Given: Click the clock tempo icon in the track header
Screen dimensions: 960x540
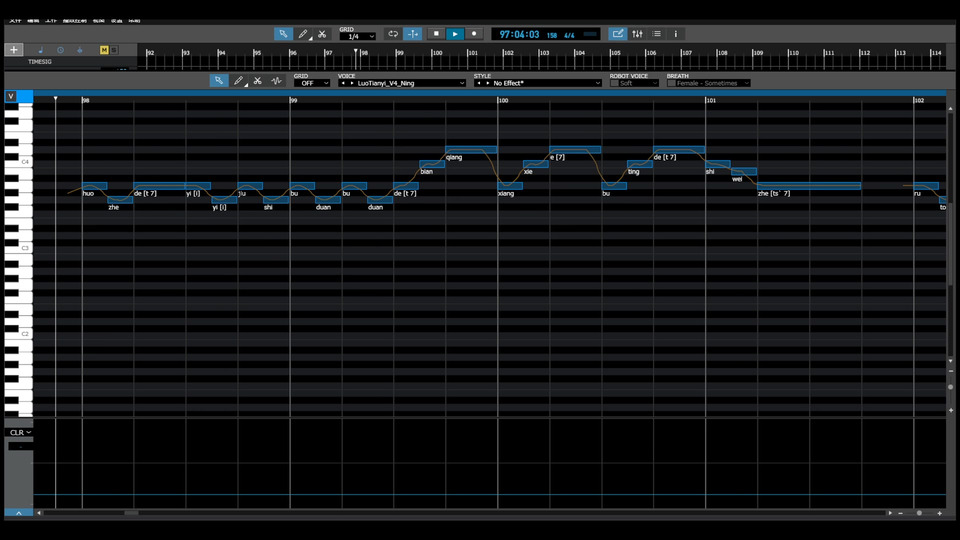Looking at the screenshot, I should coord(61,50).
